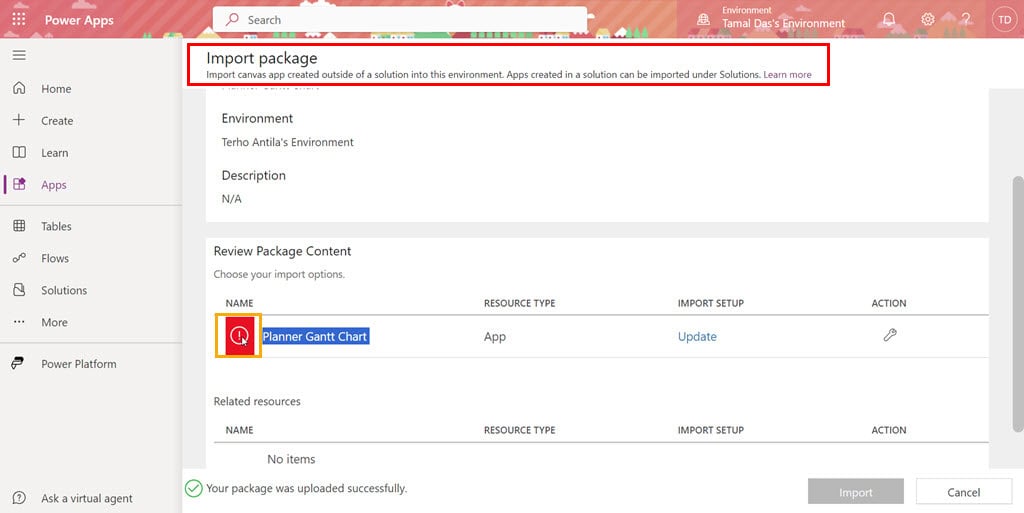Click the Update import setup link
This screenshot has width=1024, height=513.
697,337
